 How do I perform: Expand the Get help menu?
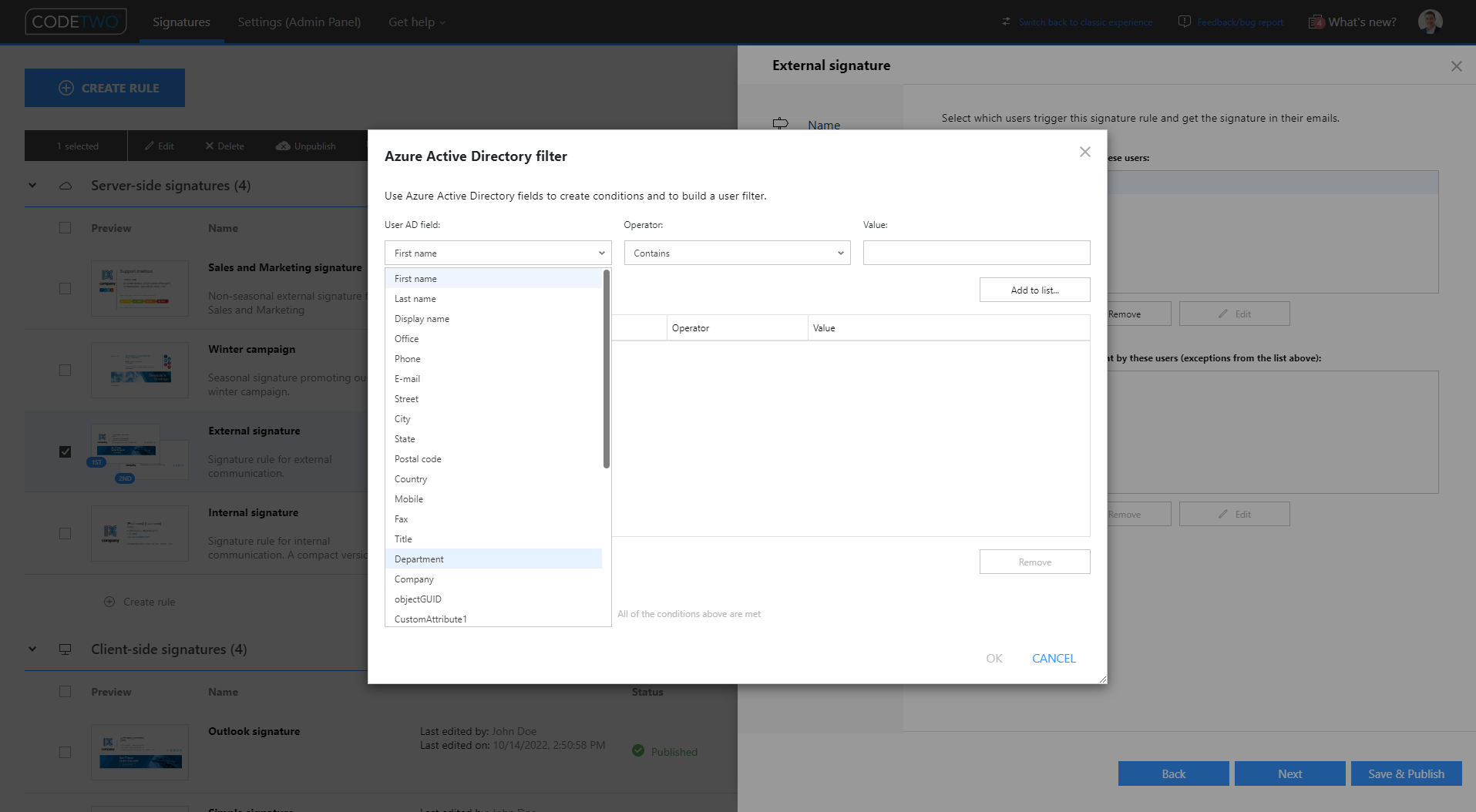pos(417,22)
